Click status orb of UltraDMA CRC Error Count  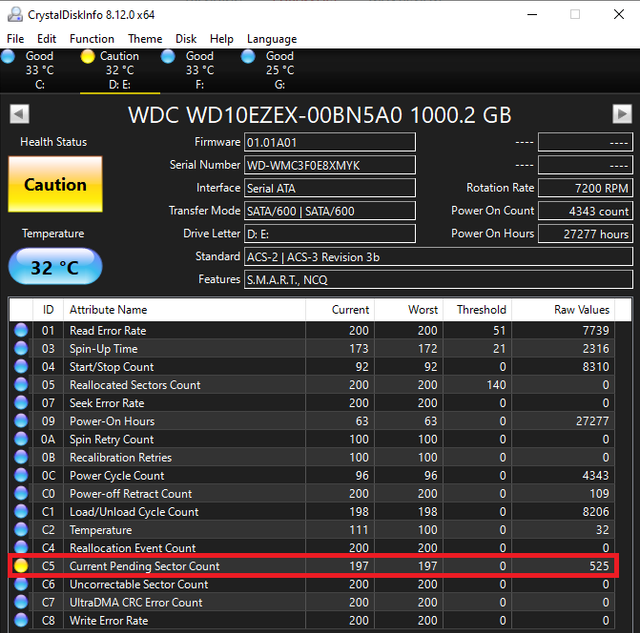21,602
